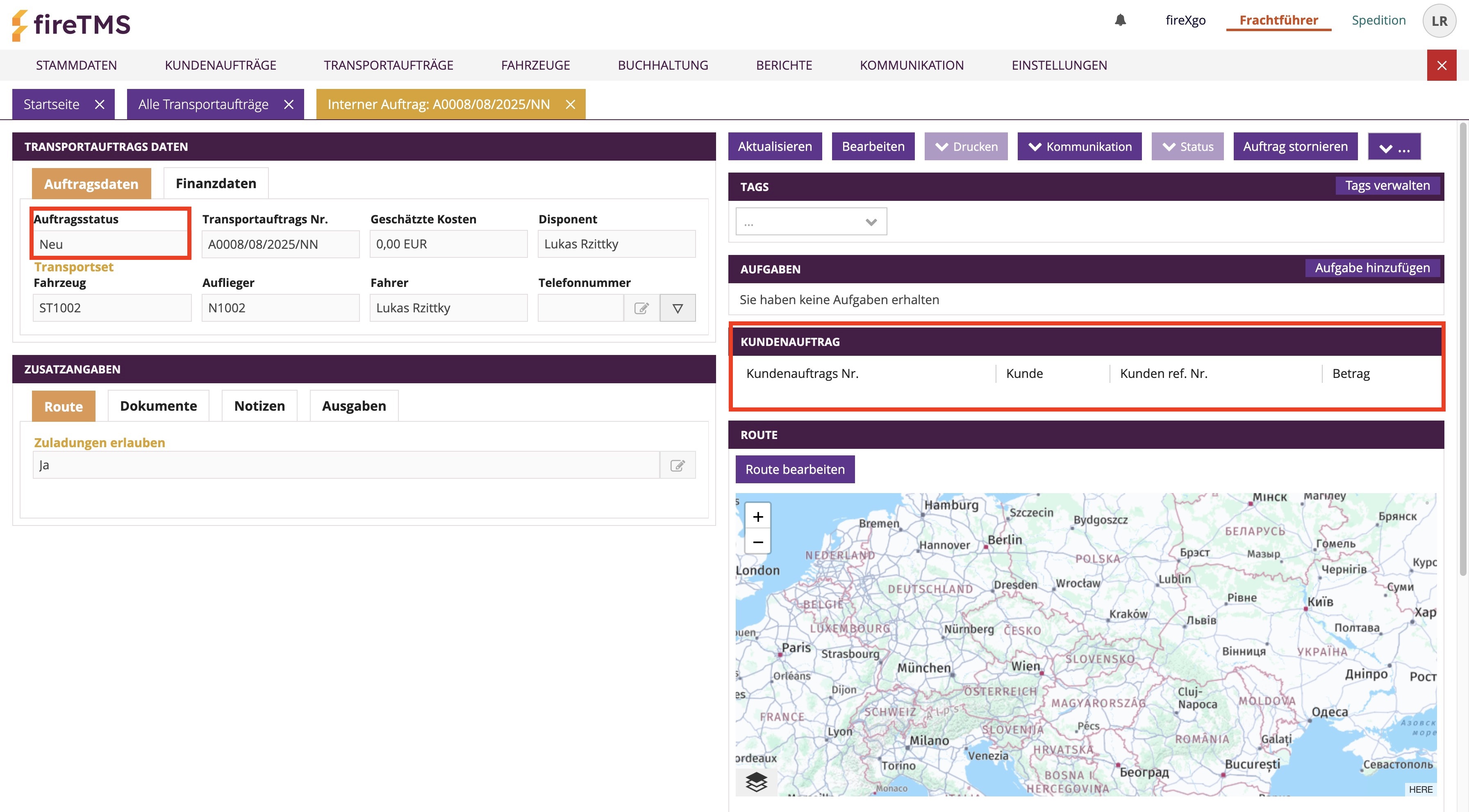Click Tags verwalten
This screenshot has width=1469, height=812.
(x=1387, y=186)
